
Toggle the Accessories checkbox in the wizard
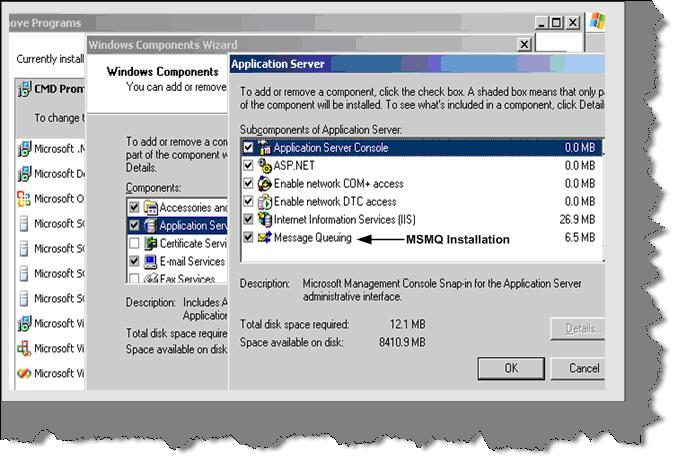click(134, 207)
